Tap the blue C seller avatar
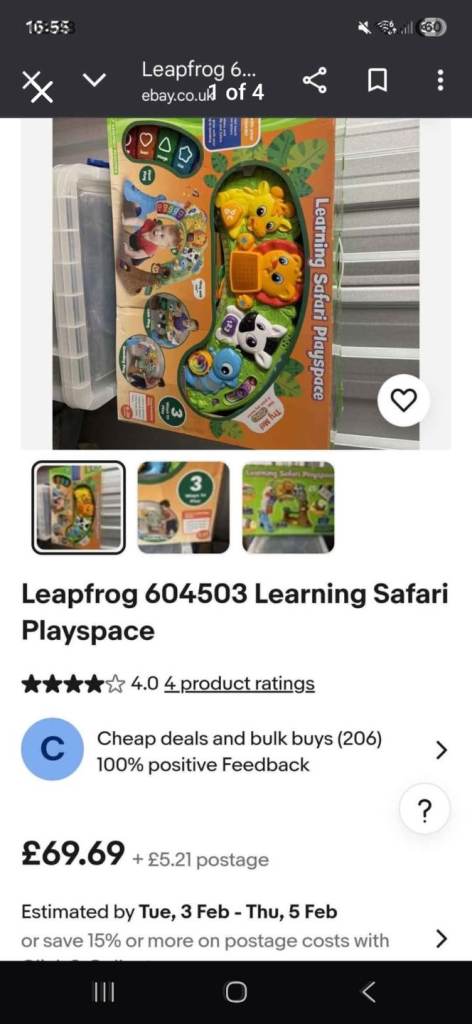 click(52, 749)
